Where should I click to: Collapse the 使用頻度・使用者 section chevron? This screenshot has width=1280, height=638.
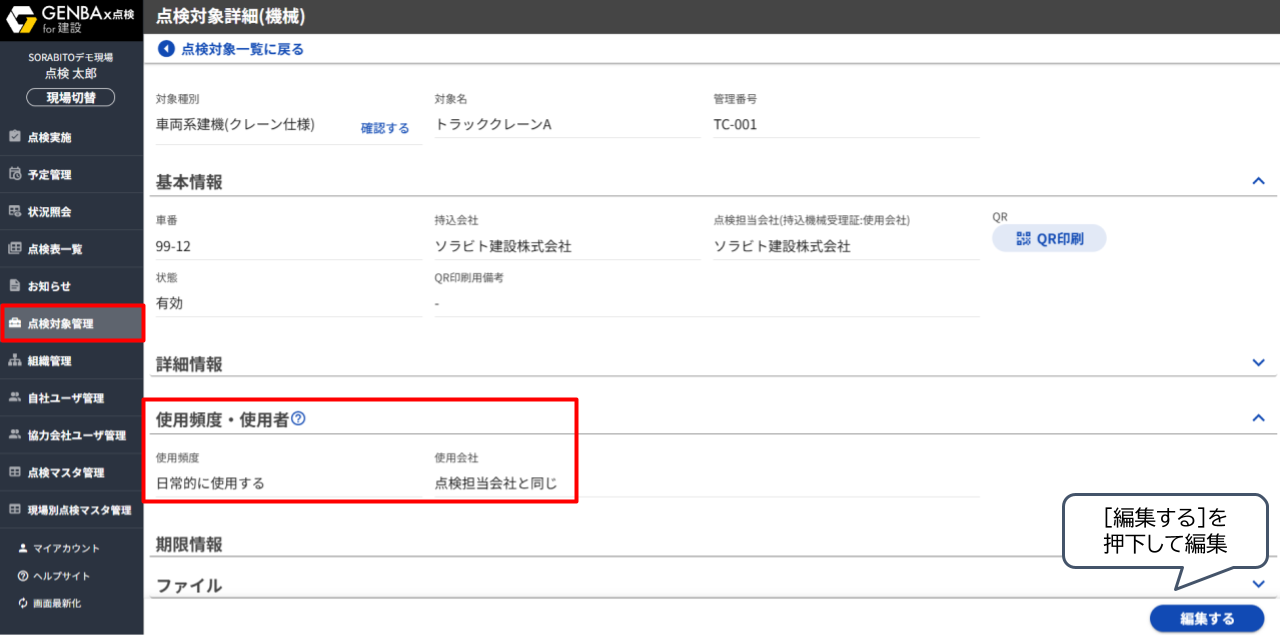(1258, 418)
